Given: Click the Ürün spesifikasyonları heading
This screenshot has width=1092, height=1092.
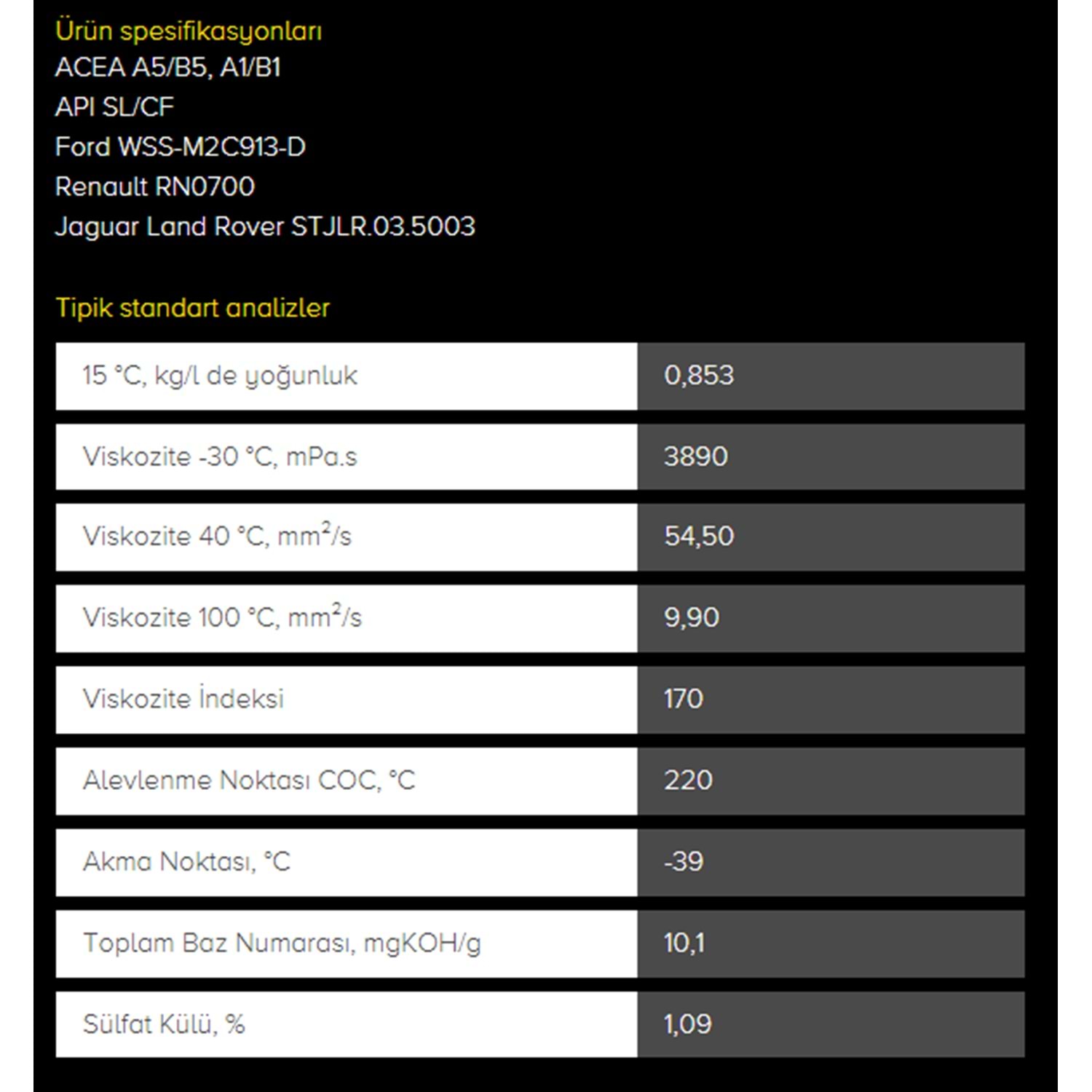Looking at the screenshot, I should (189, 31).
